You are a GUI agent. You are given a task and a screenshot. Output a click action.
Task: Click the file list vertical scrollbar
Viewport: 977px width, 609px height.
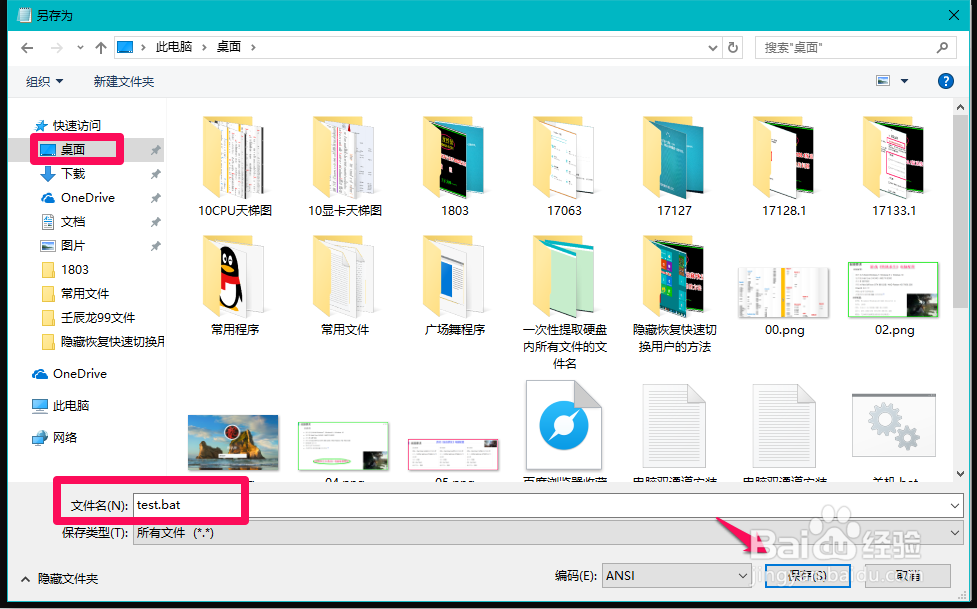pos(960,212)
